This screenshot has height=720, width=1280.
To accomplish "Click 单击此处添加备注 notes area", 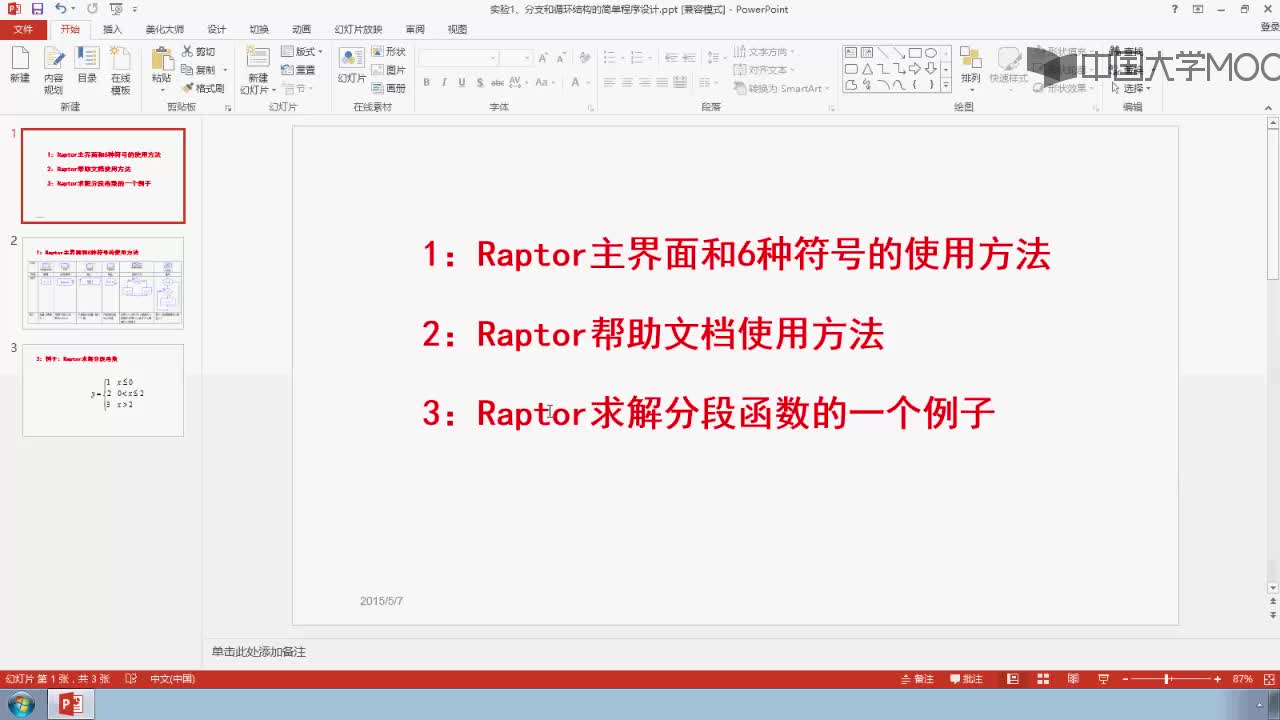I will [x=259, y=652].
